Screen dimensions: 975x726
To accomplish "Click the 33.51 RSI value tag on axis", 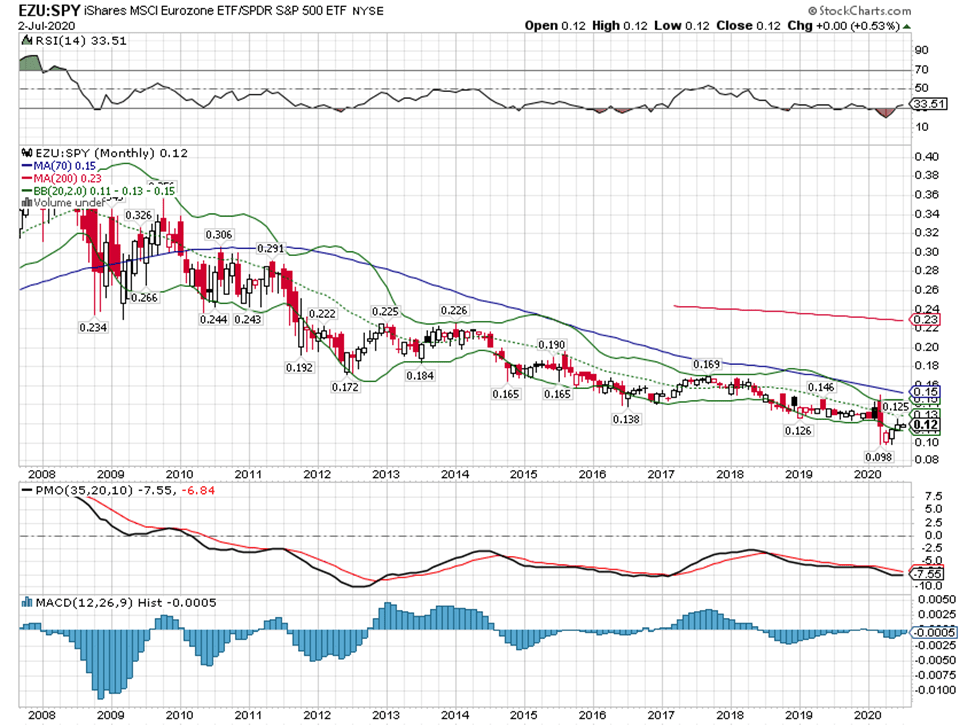I will point(930,104).
